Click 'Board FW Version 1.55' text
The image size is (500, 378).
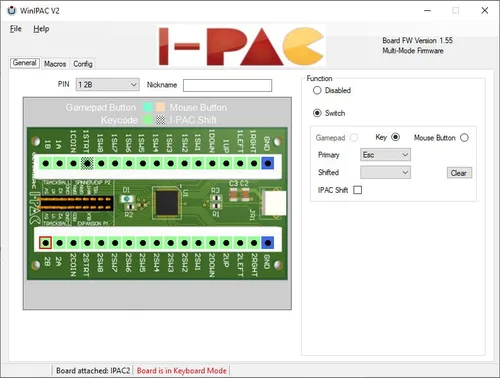[x=417, y=41]
